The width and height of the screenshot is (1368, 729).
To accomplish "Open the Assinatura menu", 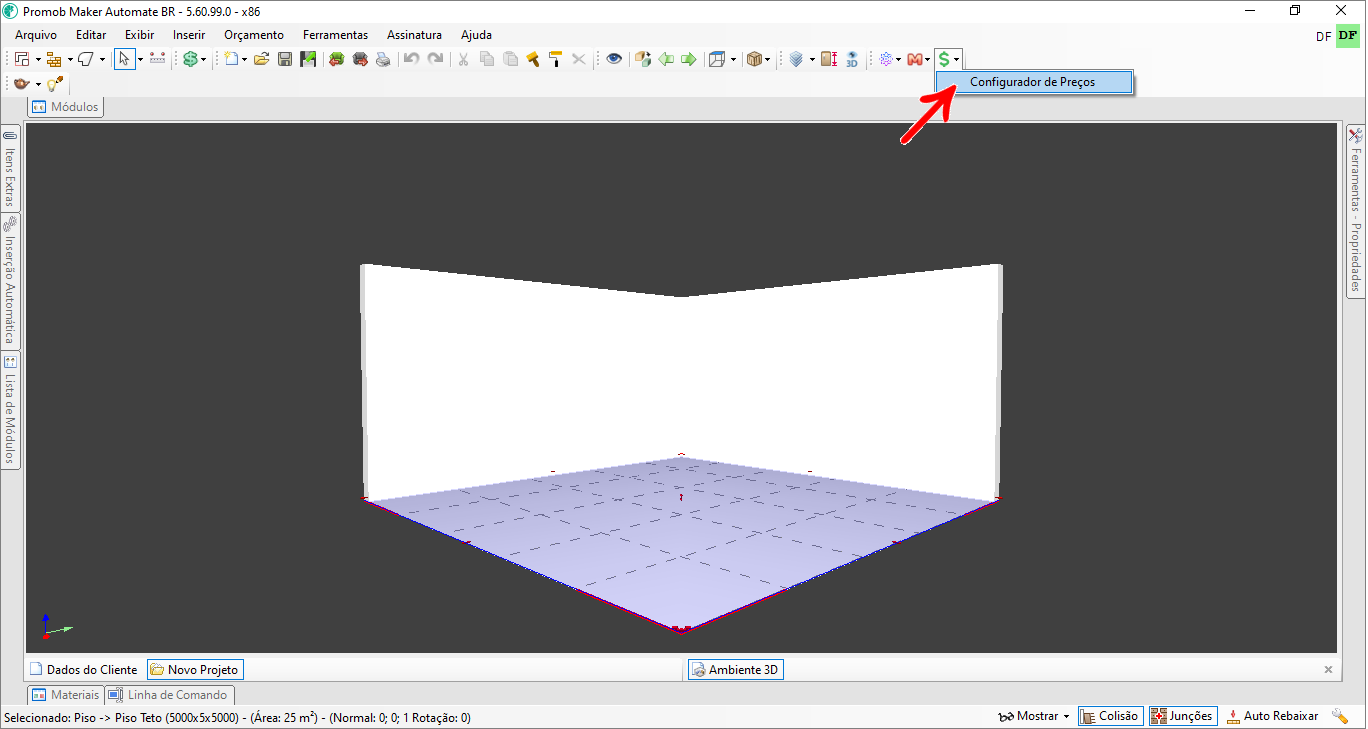I will pyautogui.click(x=414, y=34).
